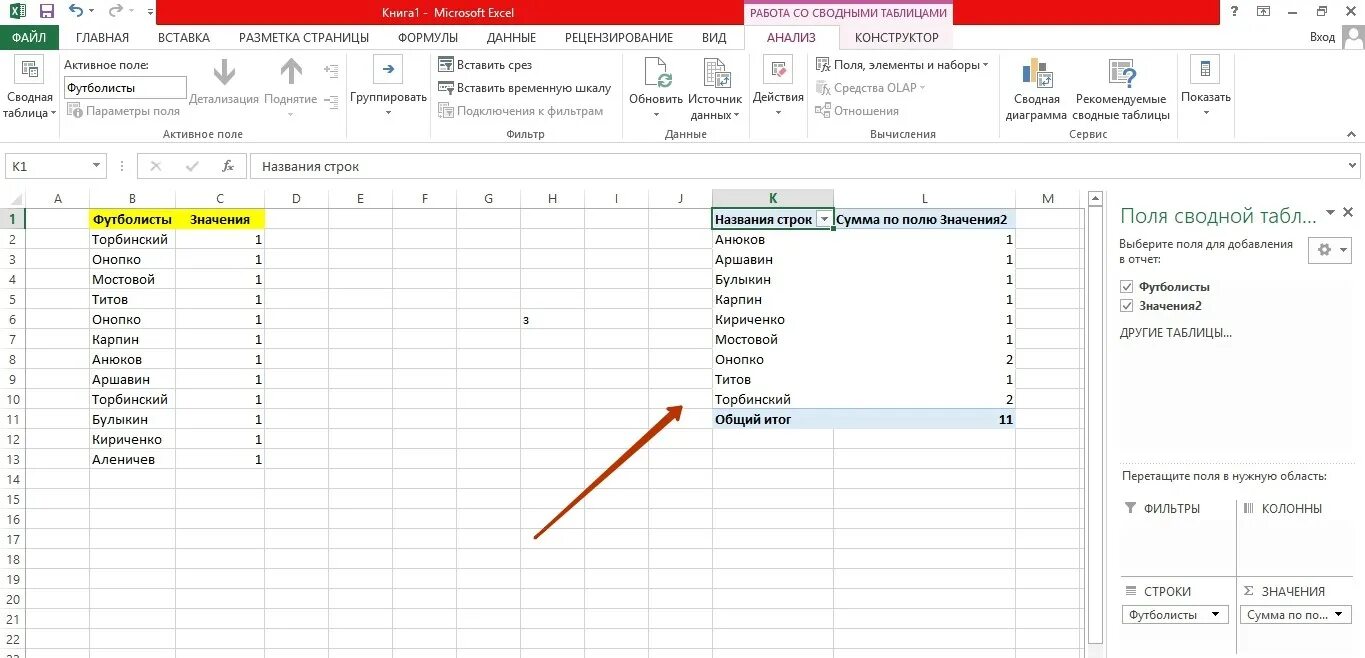Select the Футболисты header cell
Viewport: 1365px width, 658px height.
coord(132,219)
